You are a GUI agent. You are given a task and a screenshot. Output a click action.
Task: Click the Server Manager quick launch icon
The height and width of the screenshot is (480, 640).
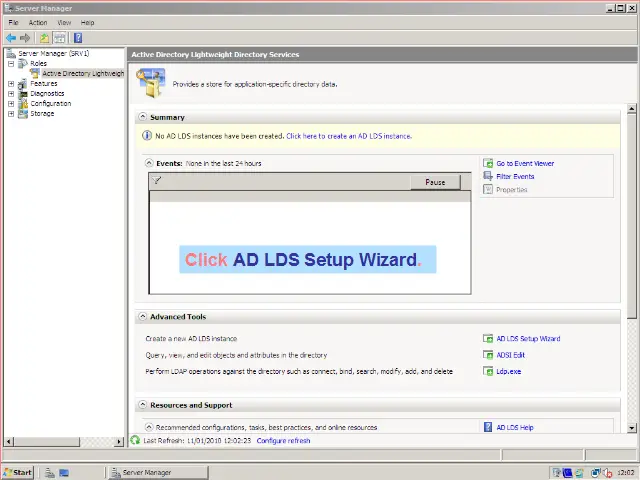click(49, 472)
